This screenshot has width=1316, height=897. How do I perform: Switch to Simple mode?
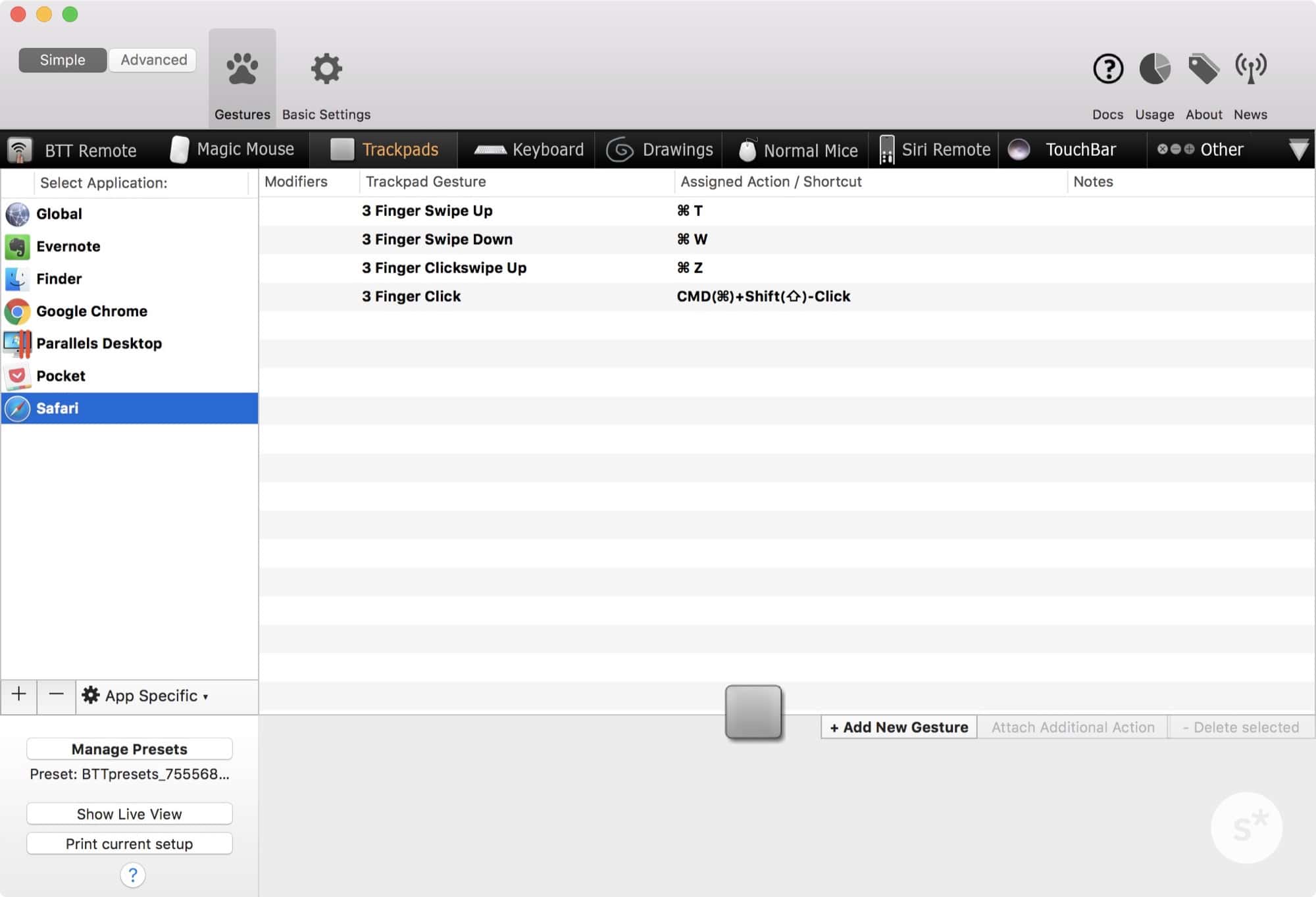click(x=63, y=60)
